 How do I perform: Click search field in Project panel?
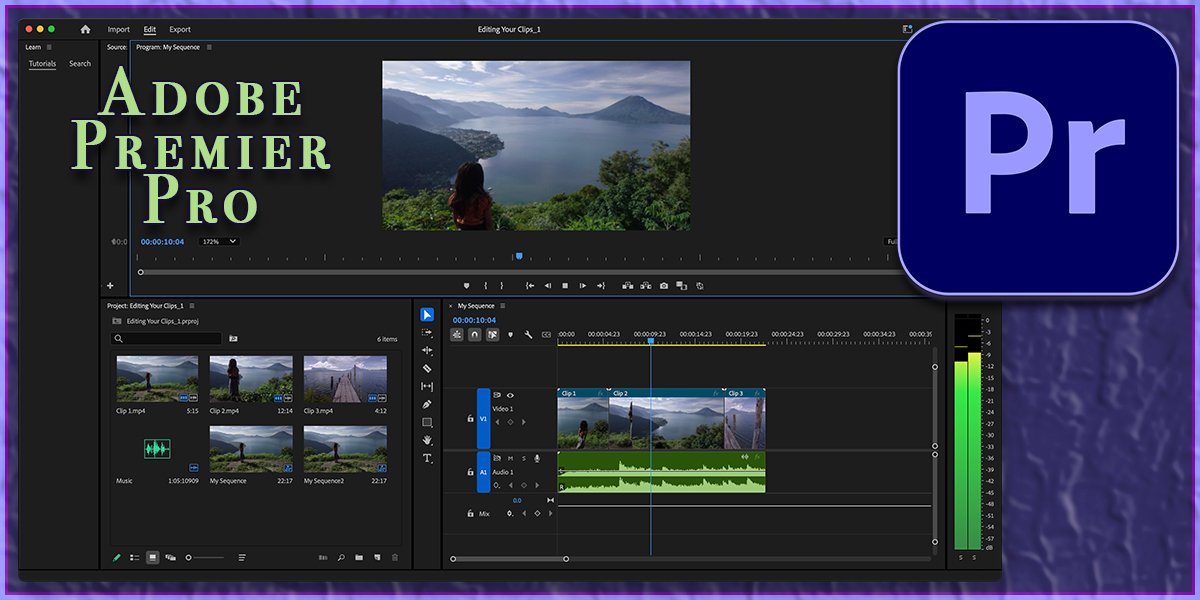point(167,339)
